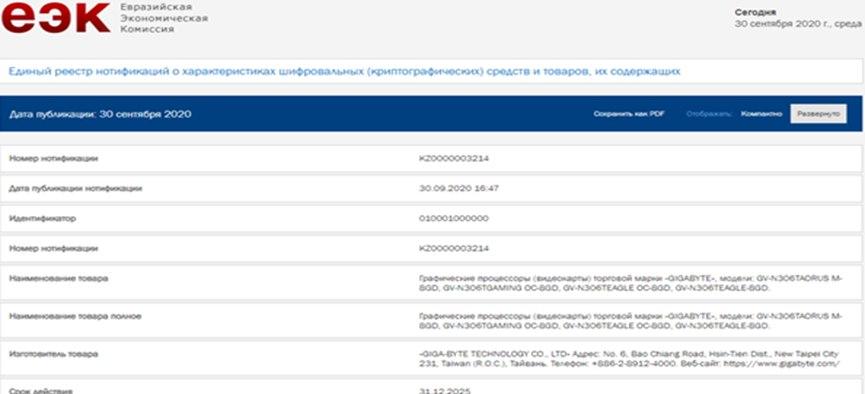Select the Развернуто view button
865x394 pixels.
818,114
